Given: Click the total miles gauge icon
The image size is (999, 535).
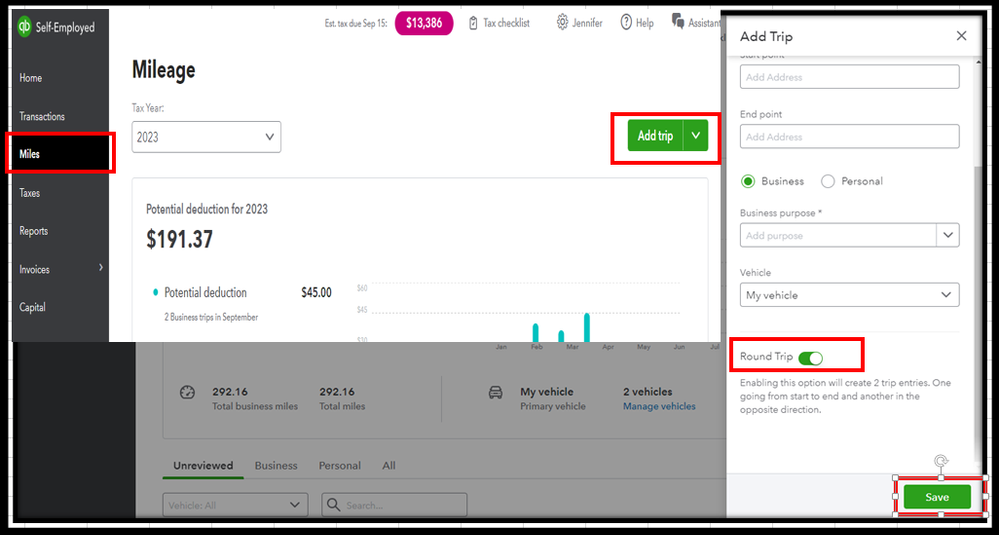Looking at the screenshot, I should pyautogui.click(x=186, y=392).
